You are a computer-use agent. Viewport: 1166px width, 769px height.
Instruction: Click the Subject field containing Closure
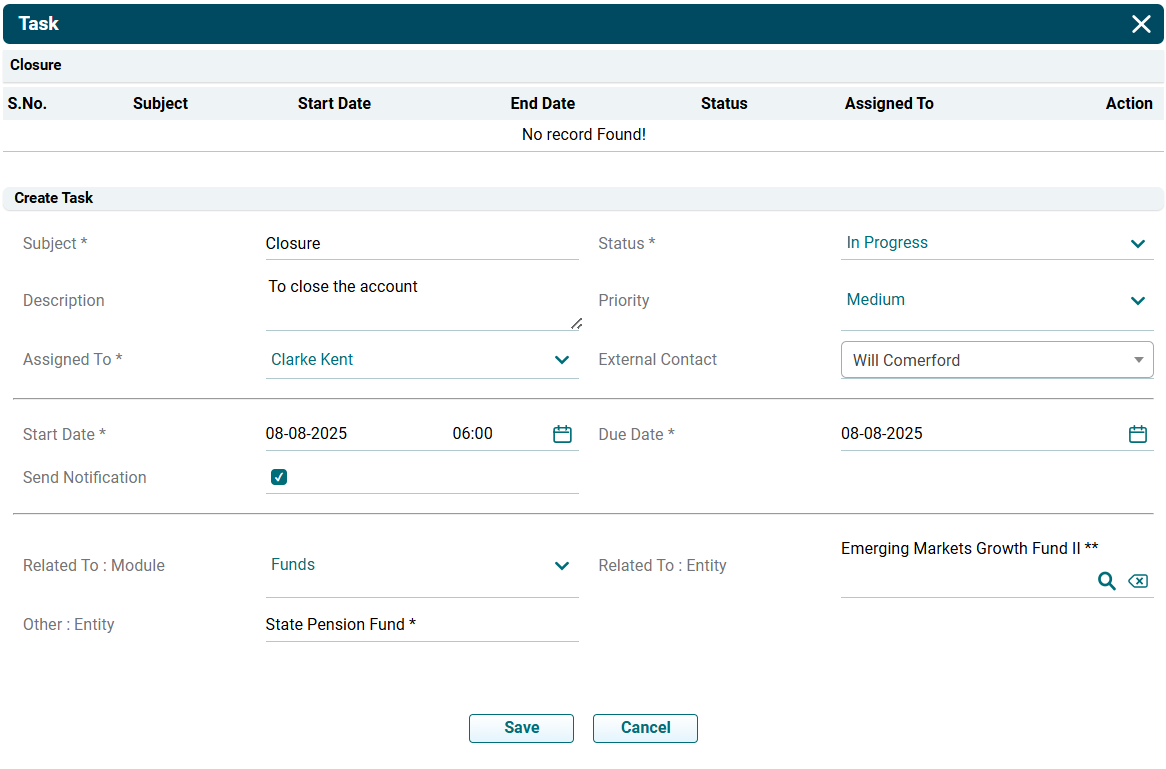pos(422,244)
